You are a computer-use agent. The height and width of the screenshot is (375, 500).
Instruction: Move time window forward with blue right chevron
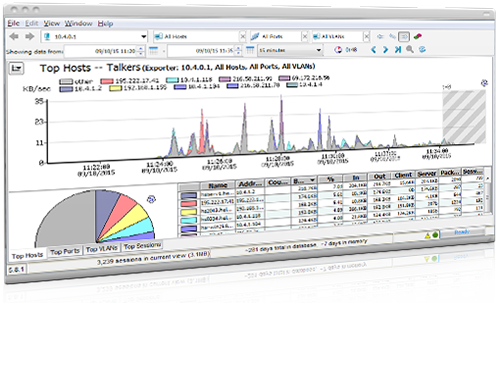386,50
